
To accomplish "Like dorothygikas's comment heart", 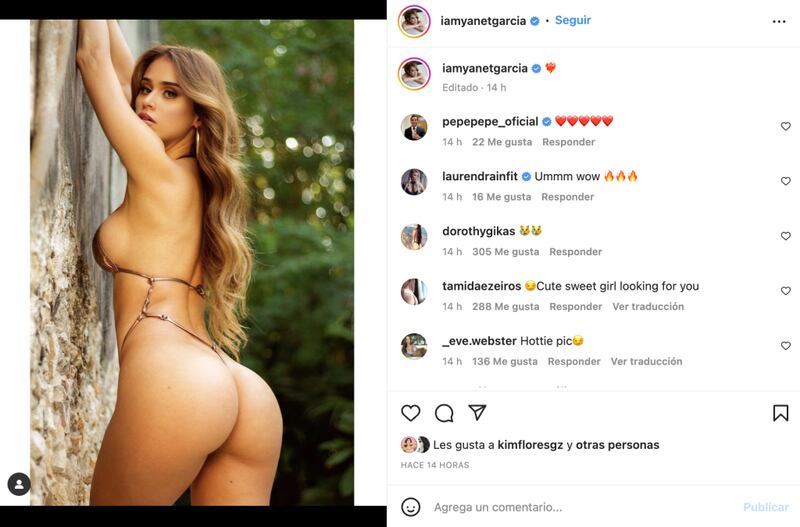I will click(786, 236).
